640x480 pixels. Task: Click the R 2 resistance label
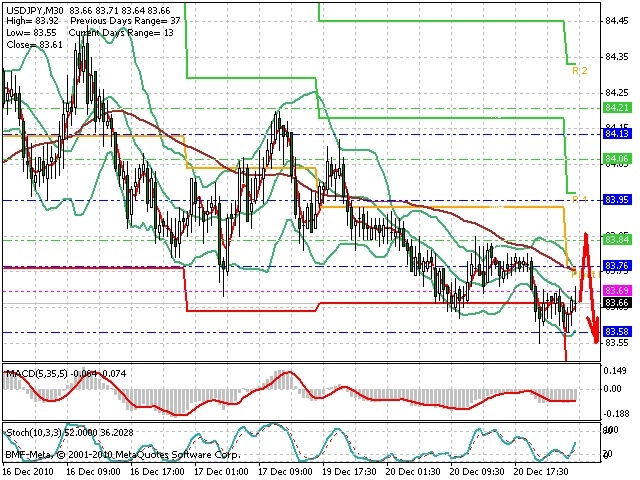(580, 71)
